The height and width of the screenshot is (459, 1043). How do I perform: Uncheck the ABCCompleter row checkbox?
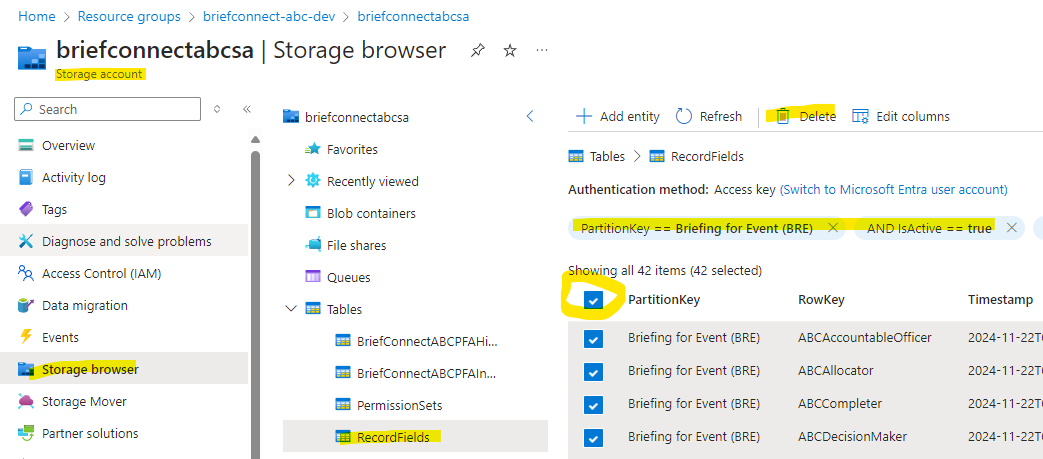(x=593, y=404)
